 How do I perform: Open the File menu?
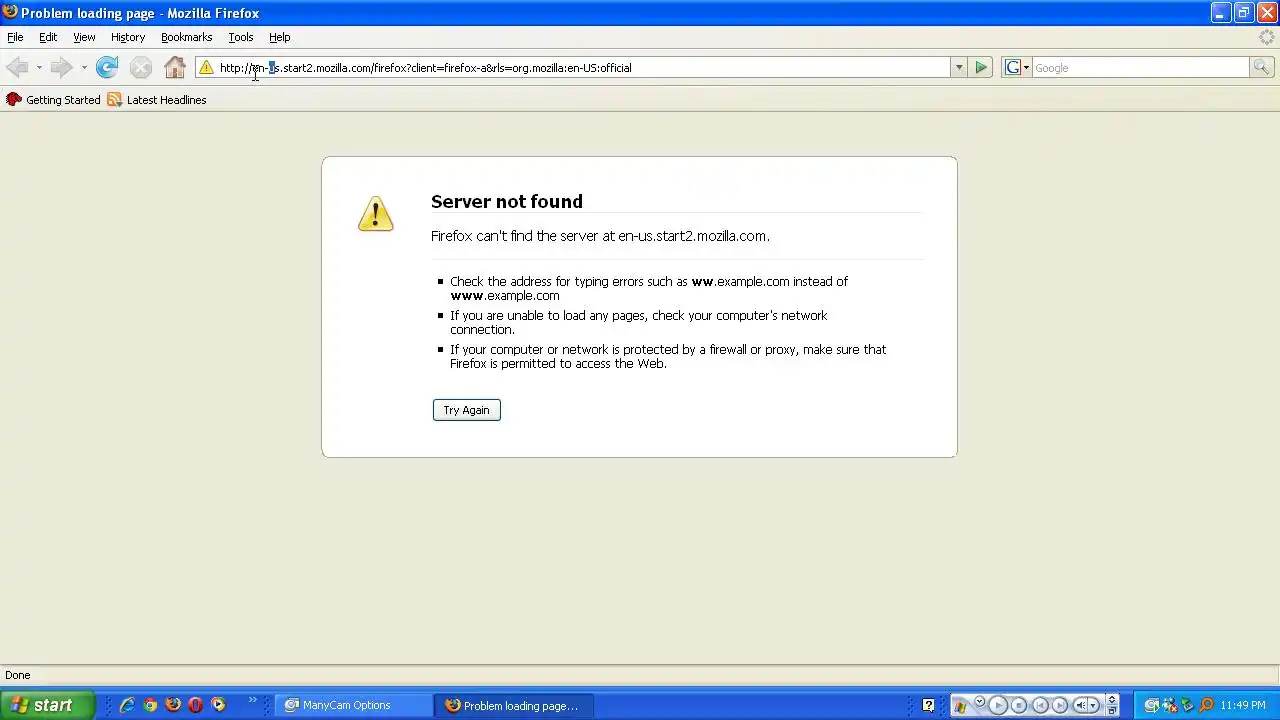(15, 37)
